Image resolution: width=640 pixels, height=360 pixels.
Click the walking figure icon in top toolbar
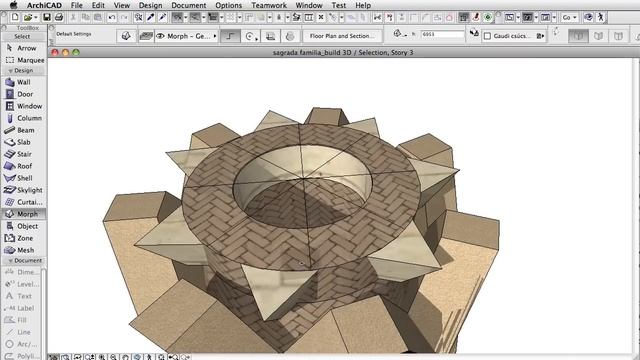(601, 17)
